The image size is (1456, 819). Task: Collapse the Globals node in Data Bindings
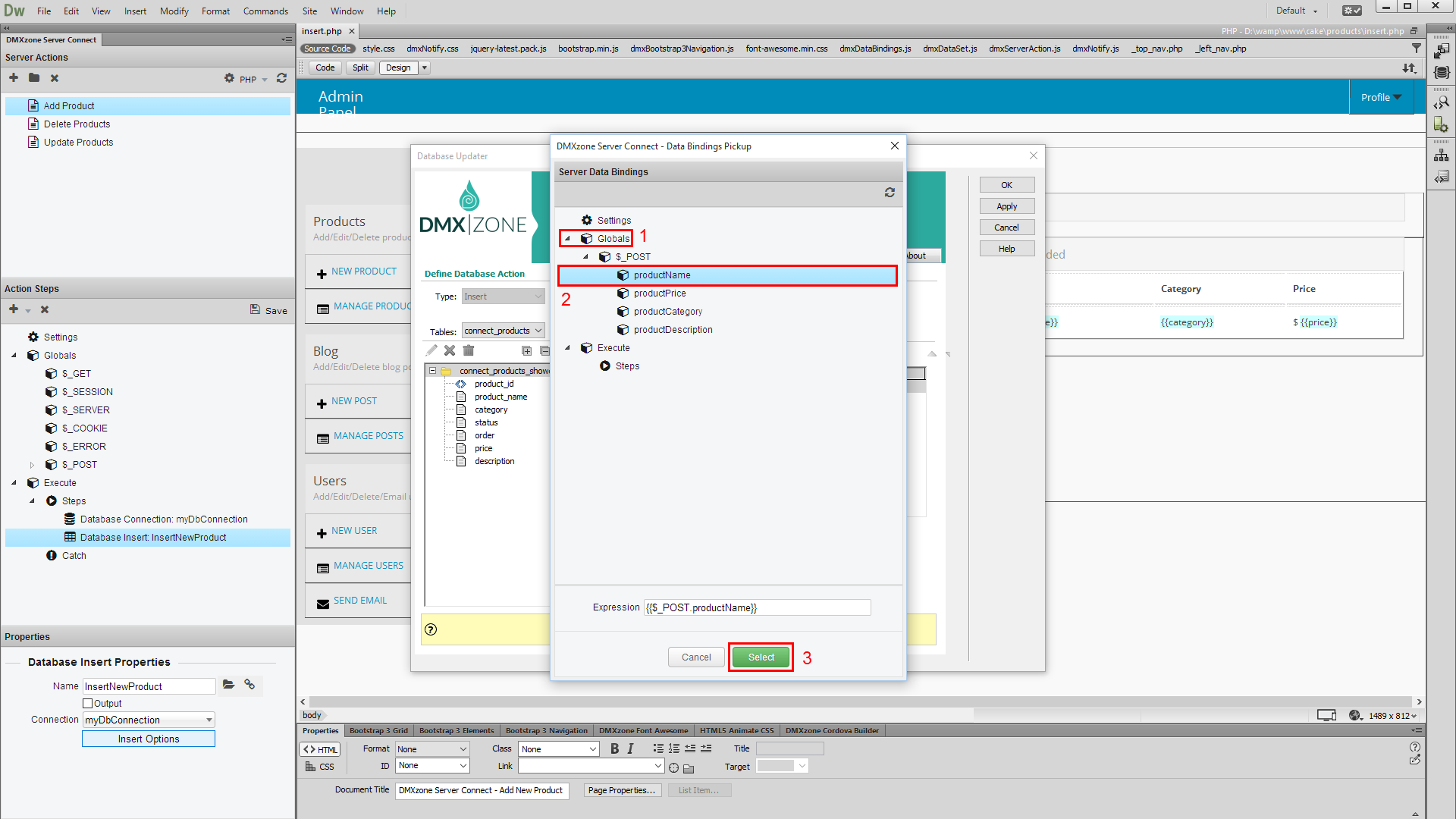(568, 239)
